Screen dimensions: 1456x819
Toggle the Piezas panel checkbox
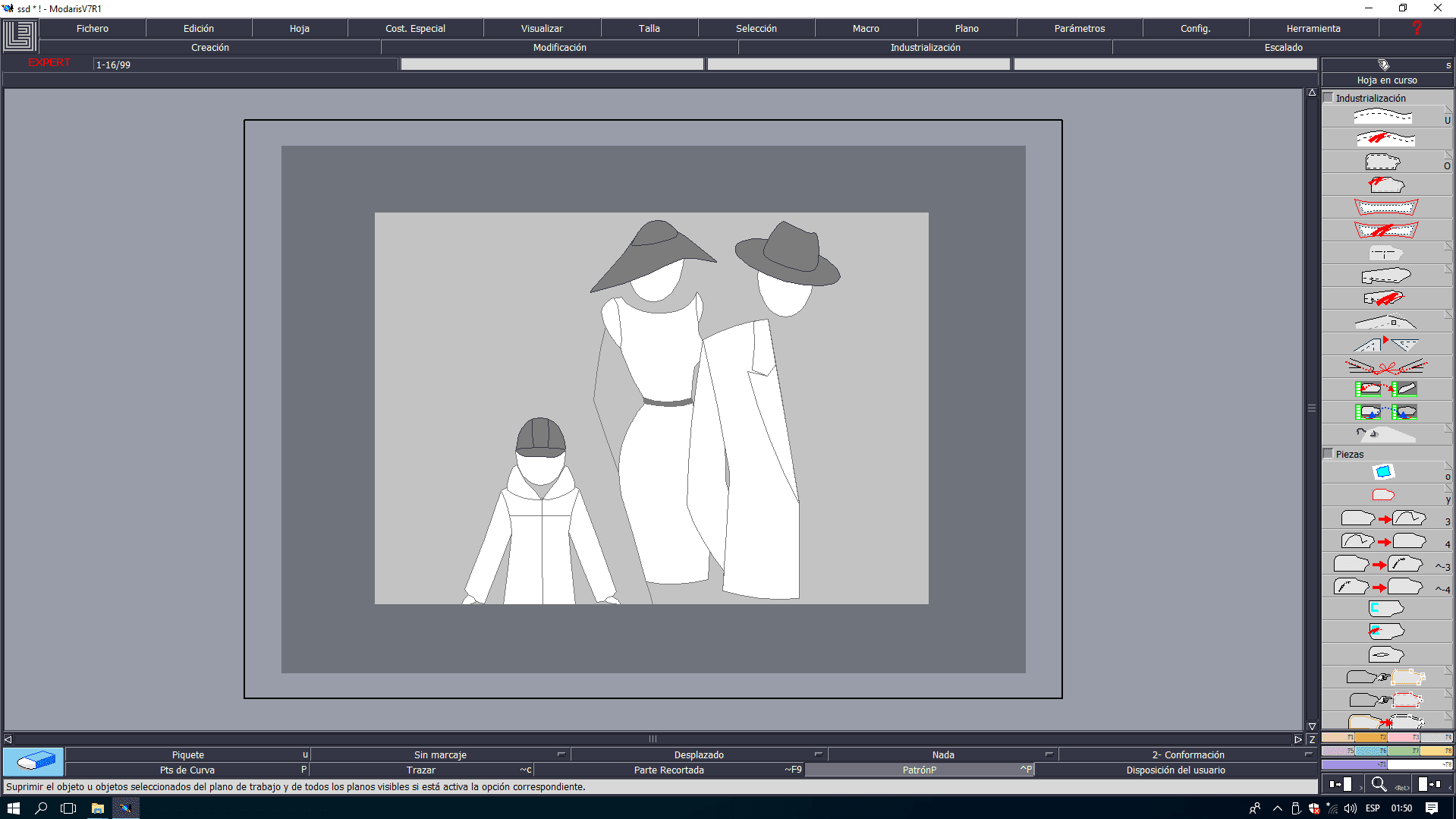1329,454
